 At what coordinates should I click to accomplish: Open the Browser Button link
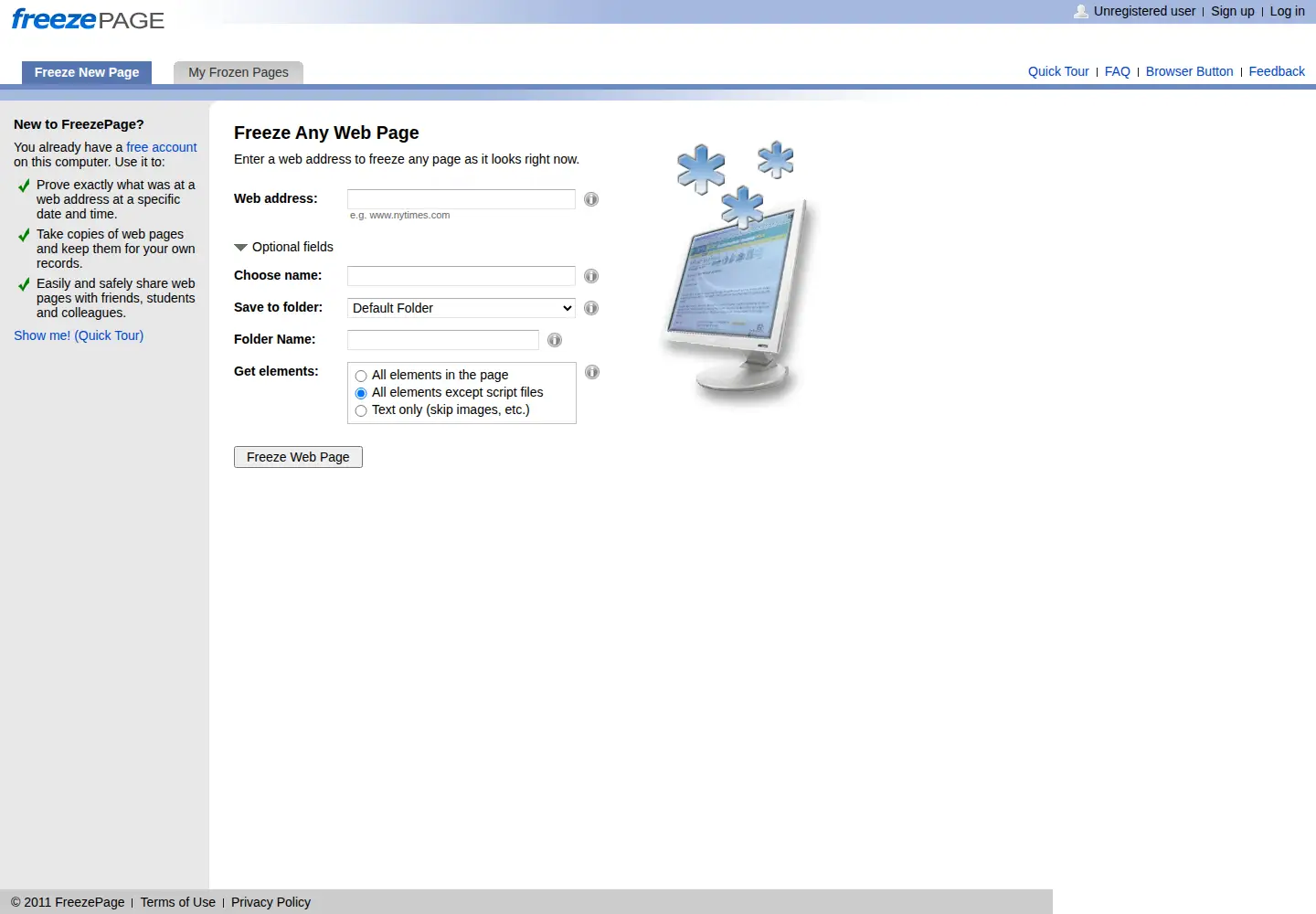[x=1189, y=71]
